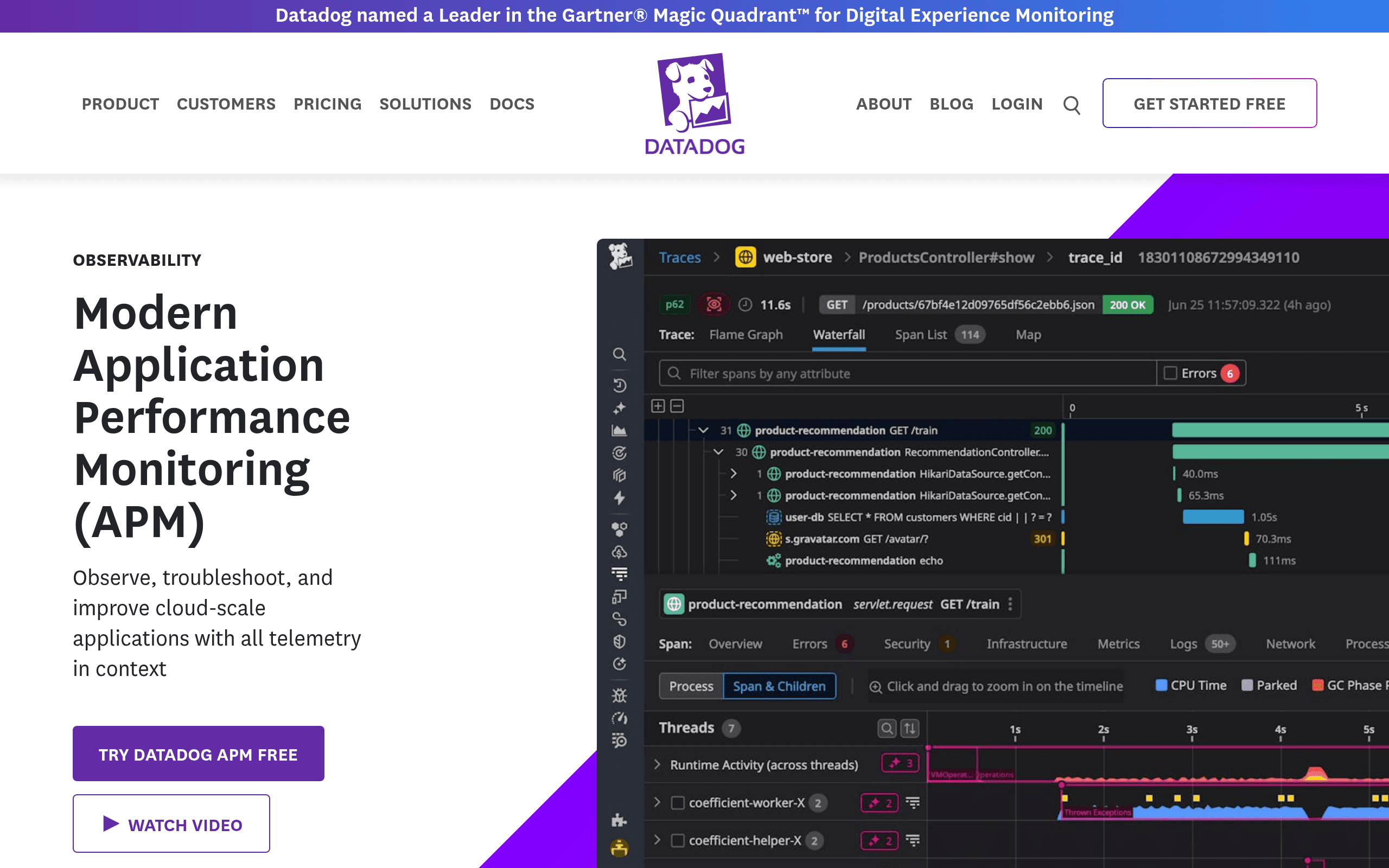Expand the Runtime Activity (across threads) row
Screen dimensions: 1389x868
[x=657, y=764]
